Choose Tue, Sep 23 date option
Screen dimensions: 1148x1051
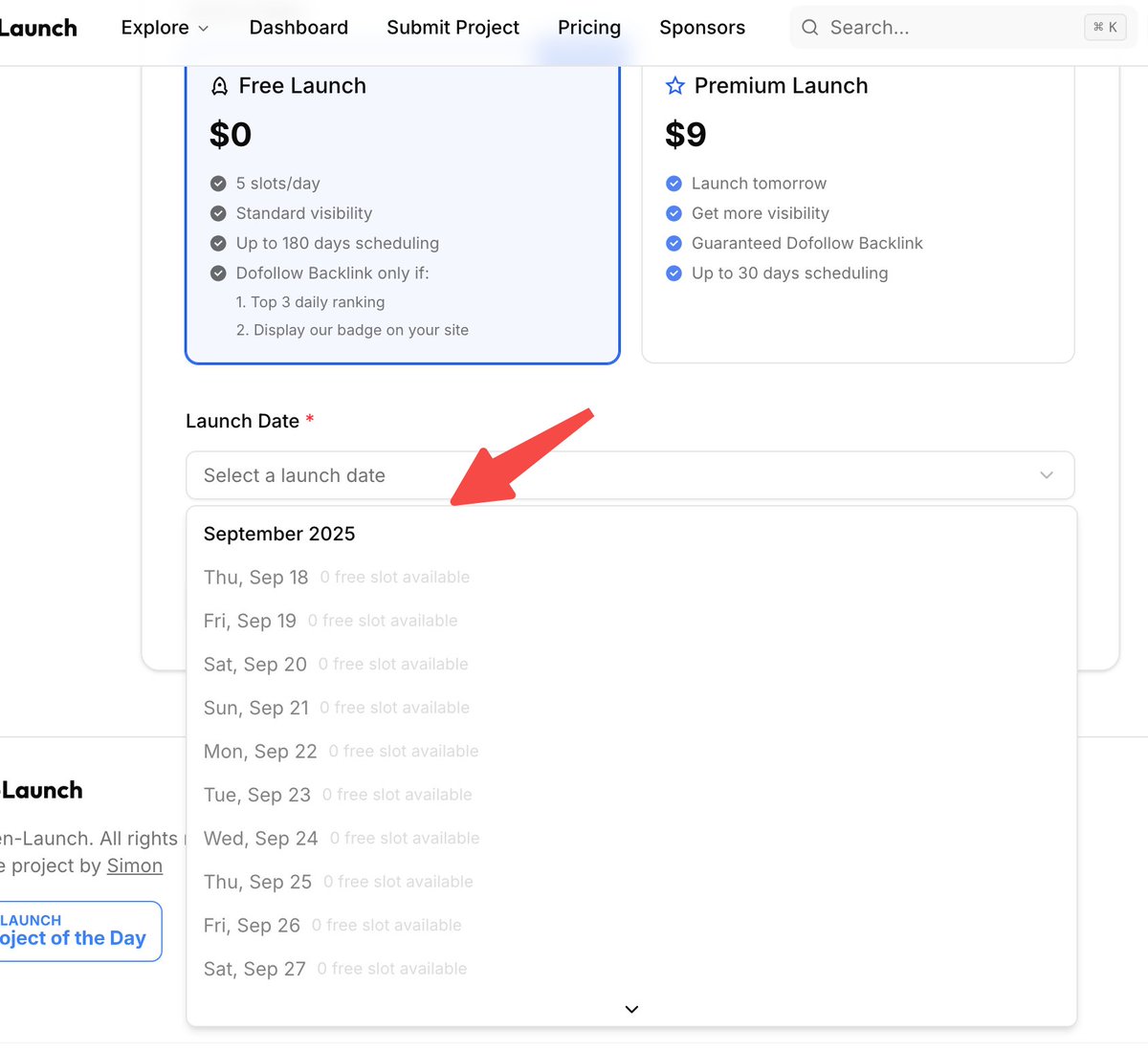(x=631, y=795)
